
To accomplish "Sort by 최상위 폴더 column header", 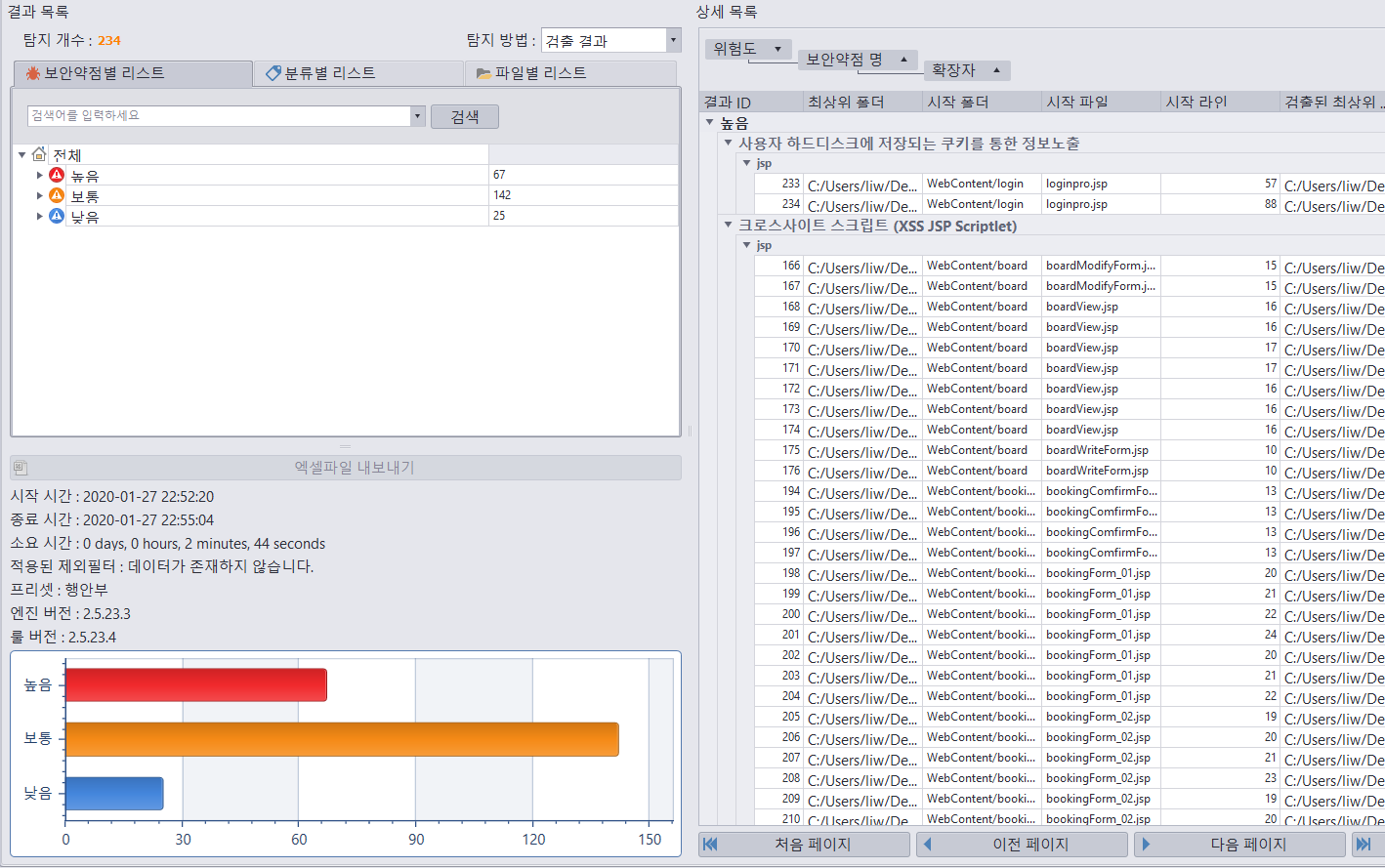I will pyautogui.click(x=861, y=102).
